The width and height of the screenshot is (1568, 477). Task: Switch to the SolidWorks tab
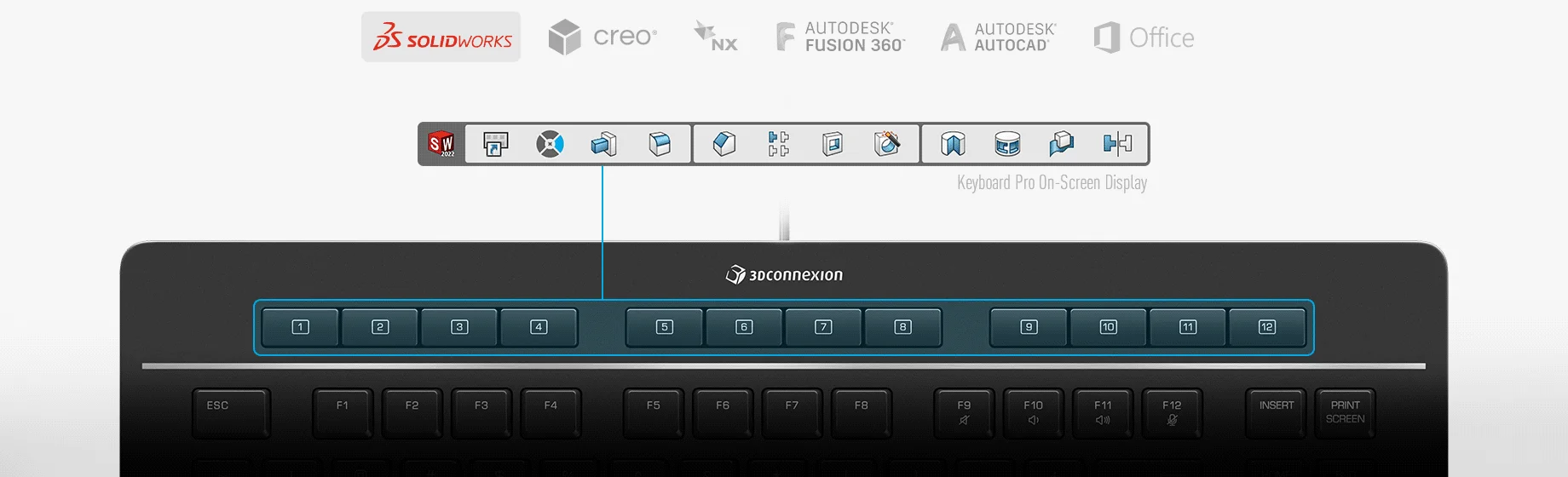[441, 37]
